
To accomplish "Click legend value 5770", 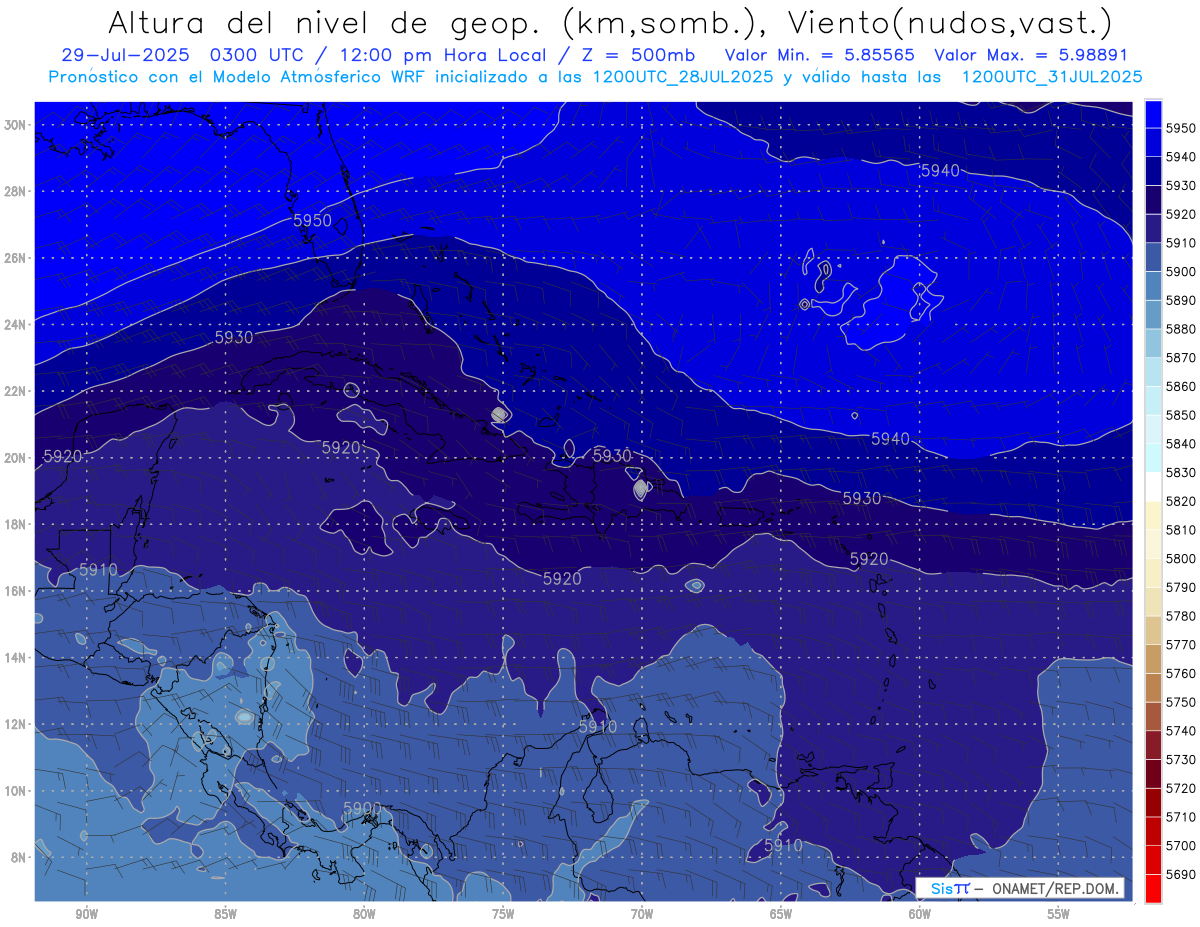I will pyautogui.click(x=1181, y=645).
